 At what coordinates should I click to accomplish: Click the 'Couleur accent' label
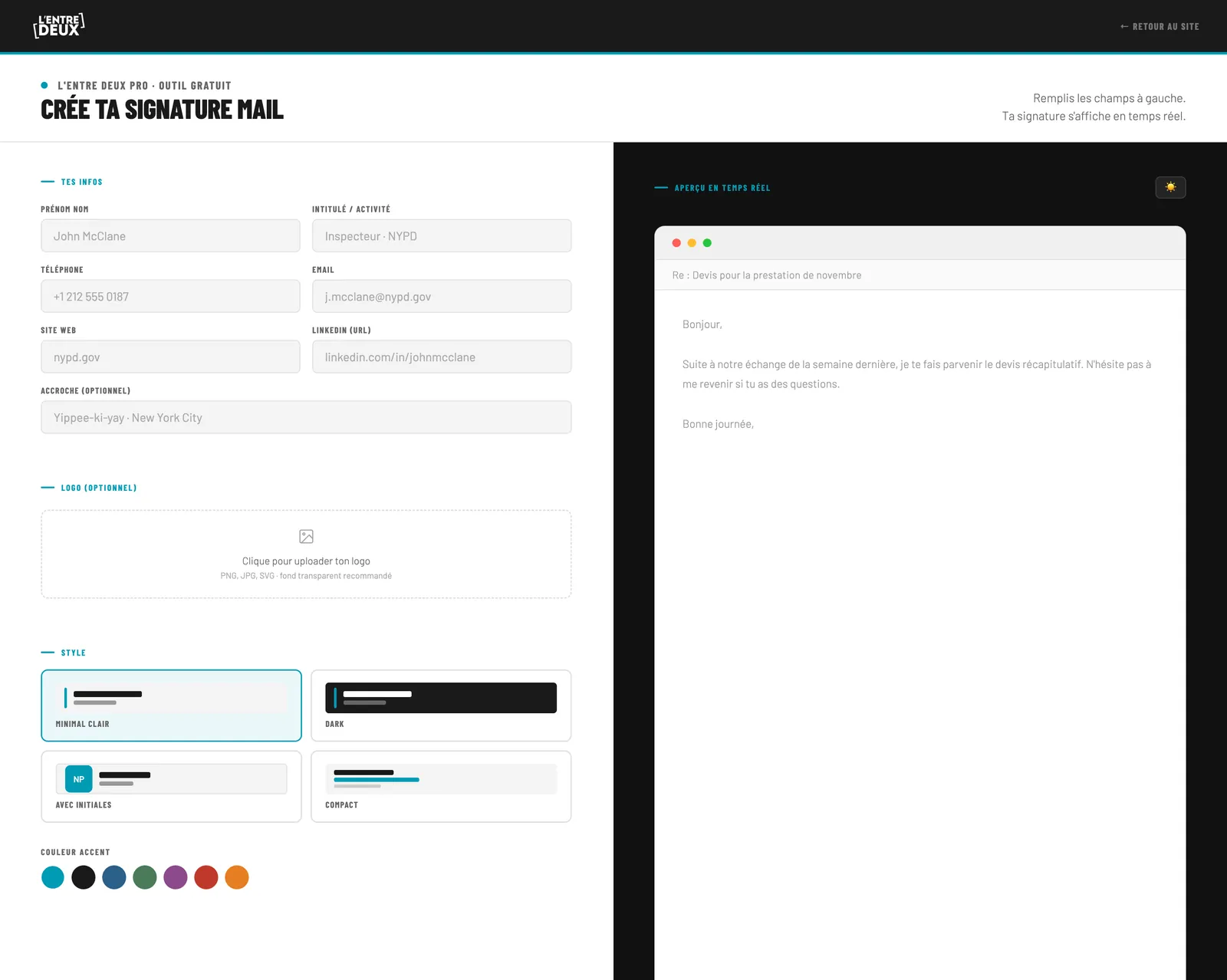pos(75,852)
